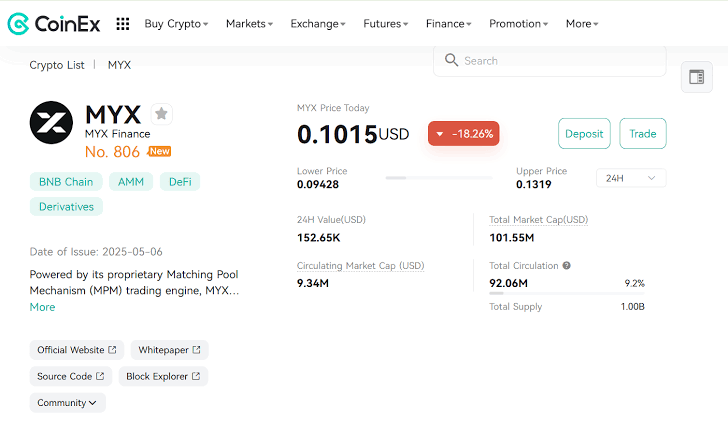Expand the Community dropdown
728x421 pixels.
[67, 403]
